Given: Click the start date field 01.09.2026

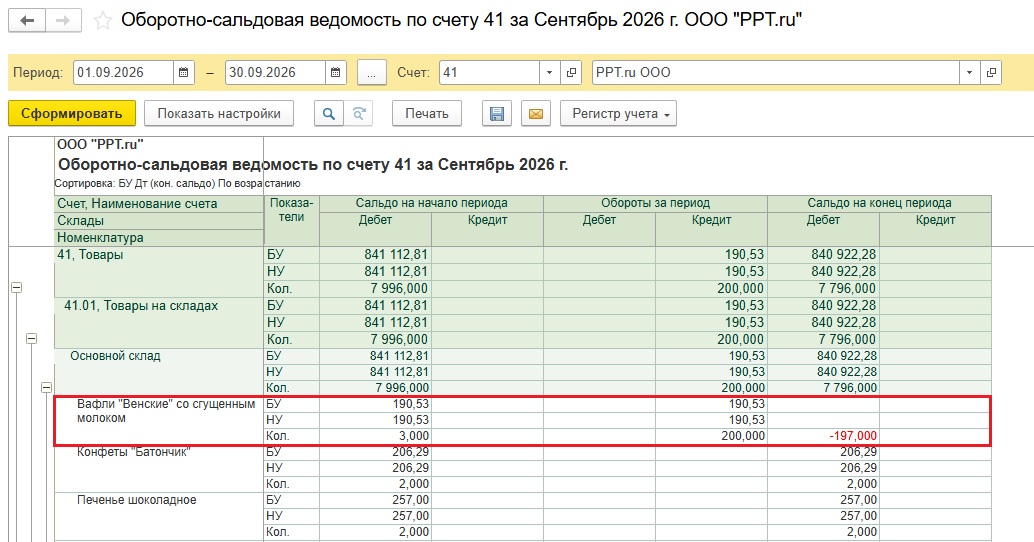Looking at the screenshot, I should 124,73.
